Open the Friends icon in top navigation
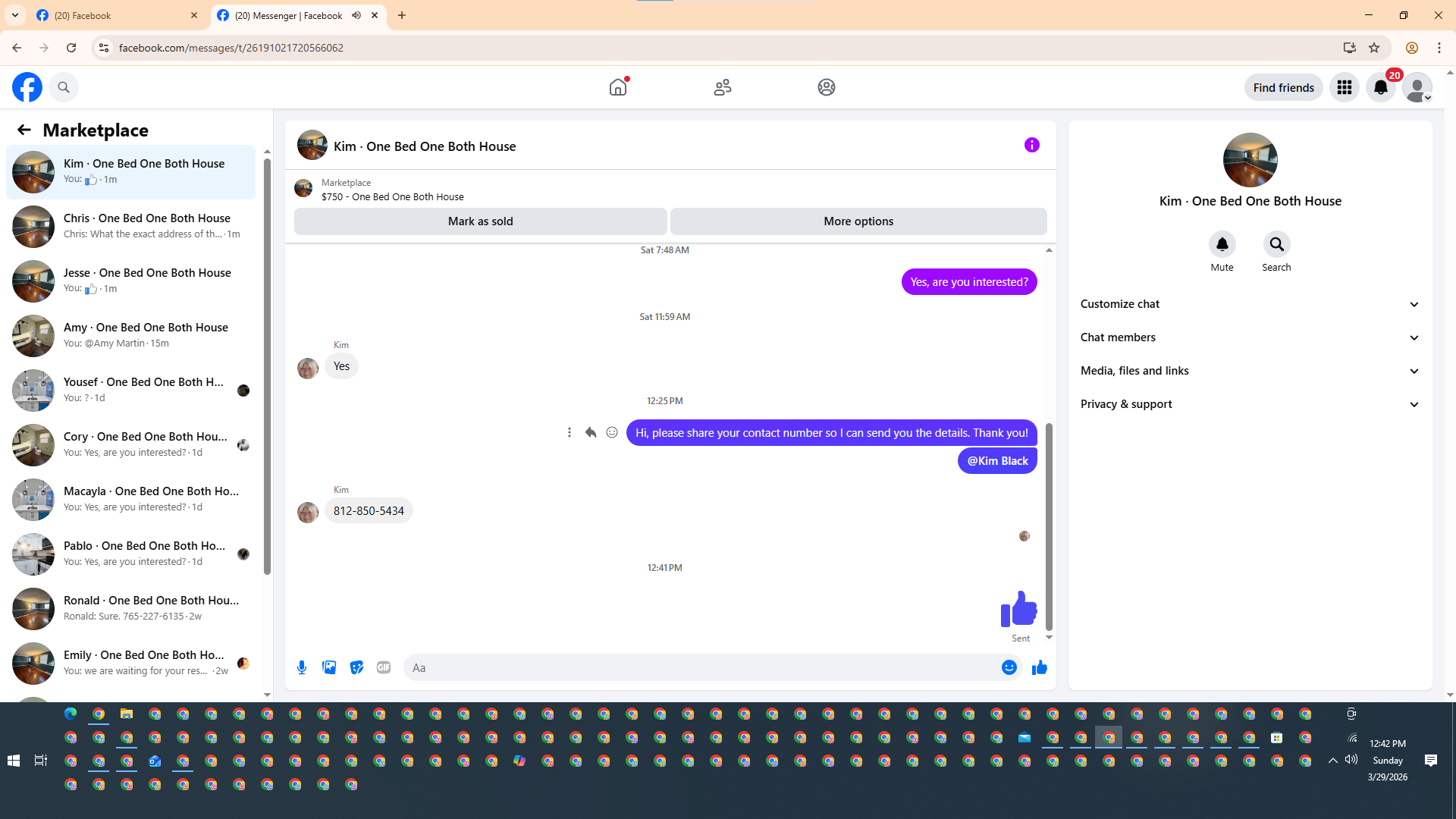 [x=723, y=87]
